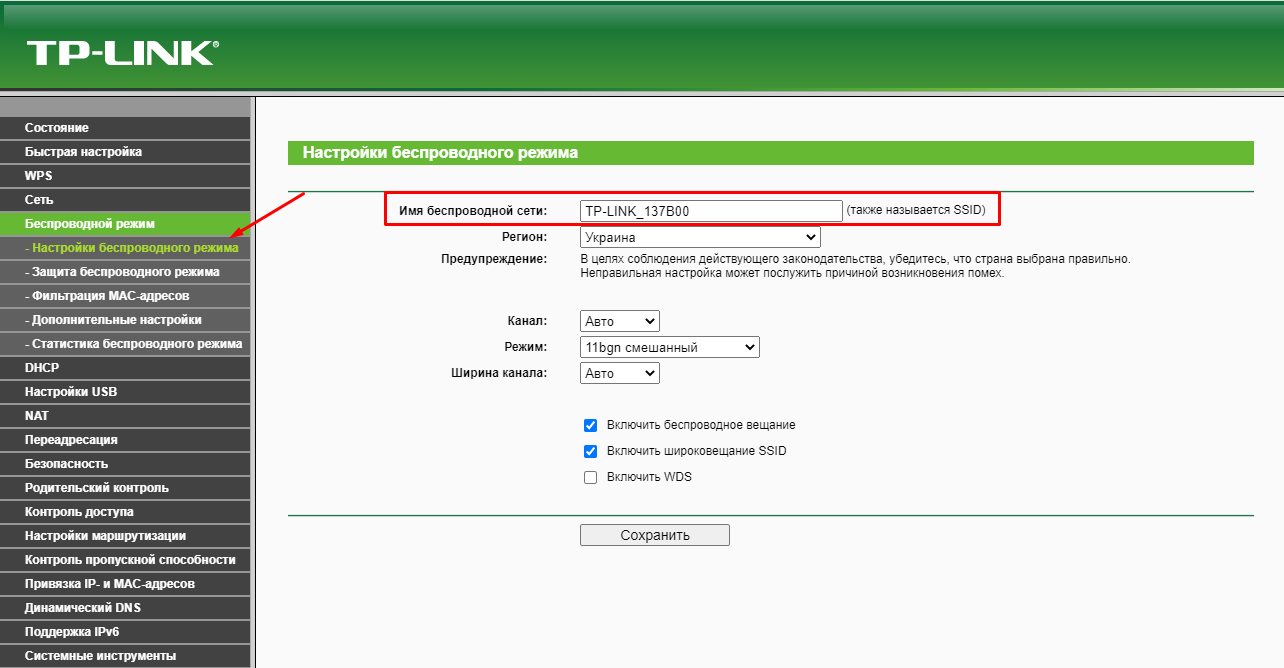1284x668 pixels.
Task: Open Безопасность menu item
Action: click(x=125, y=464)
